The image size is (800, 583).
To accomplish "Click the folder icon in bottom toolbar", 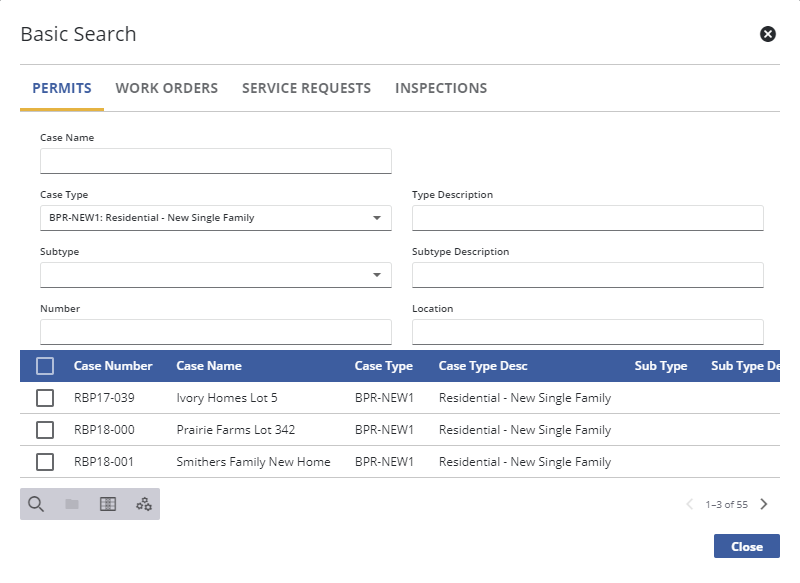I will (72, 504).
